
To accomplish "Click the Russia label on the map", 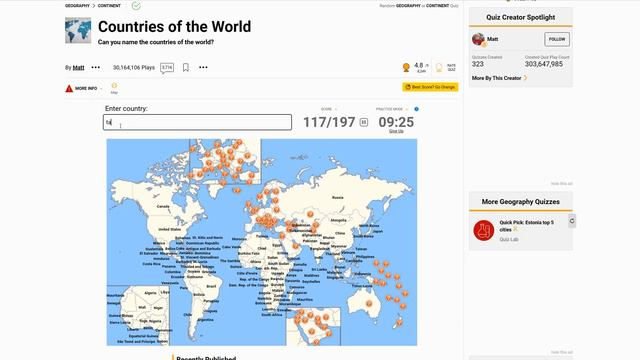I will pos(338,198).
